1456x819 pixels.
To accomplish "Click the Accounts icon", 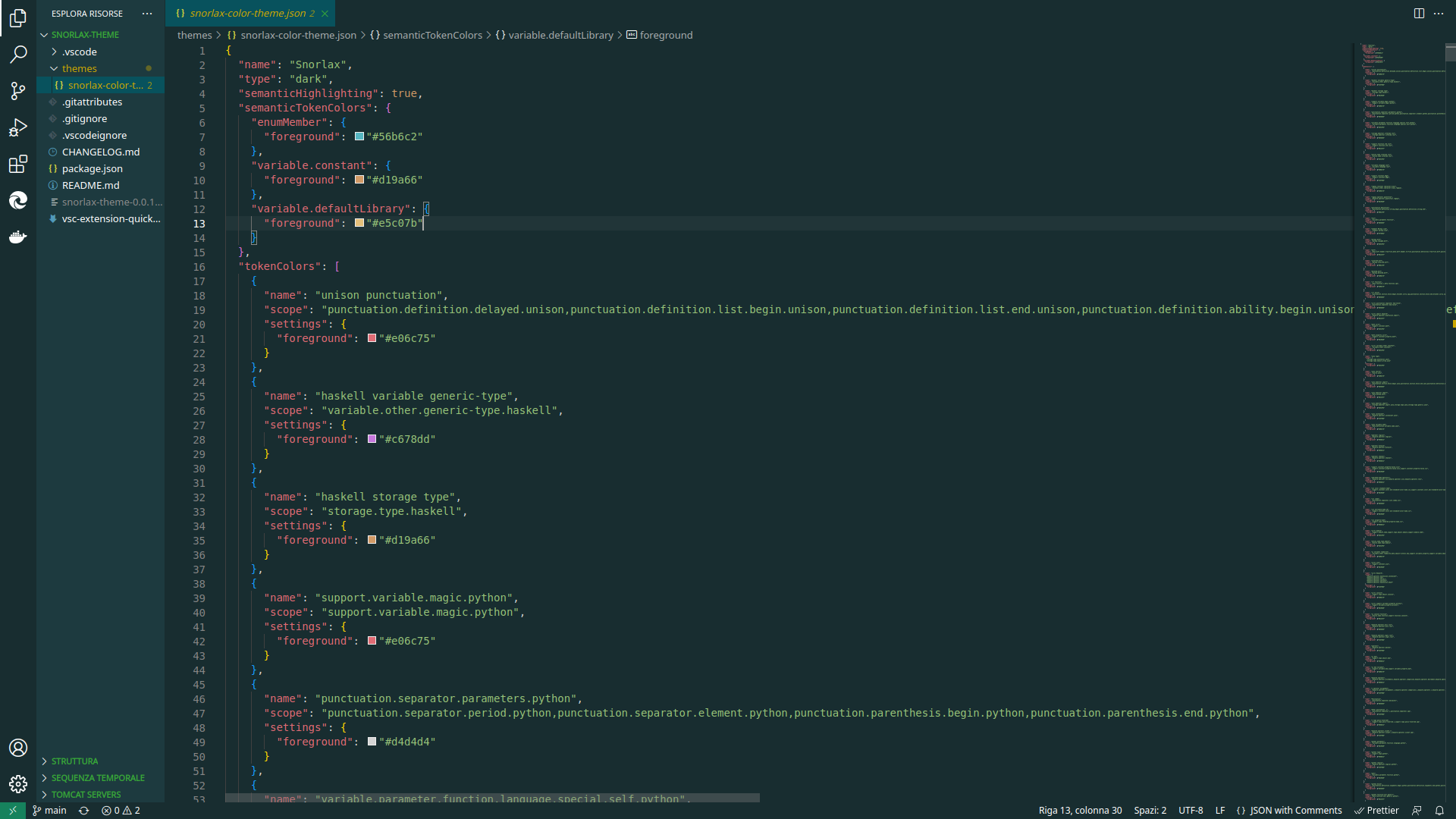I will click(18, 748).
